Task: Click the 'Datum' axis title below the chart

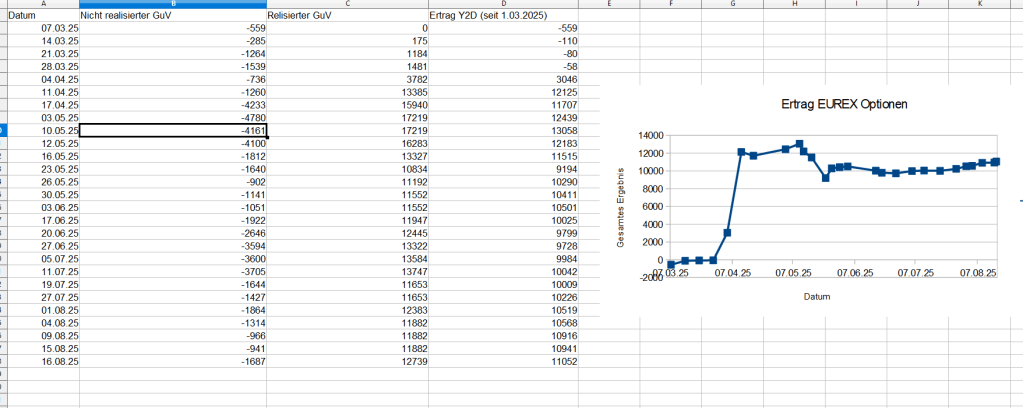Action: click(x=817, y=297)
